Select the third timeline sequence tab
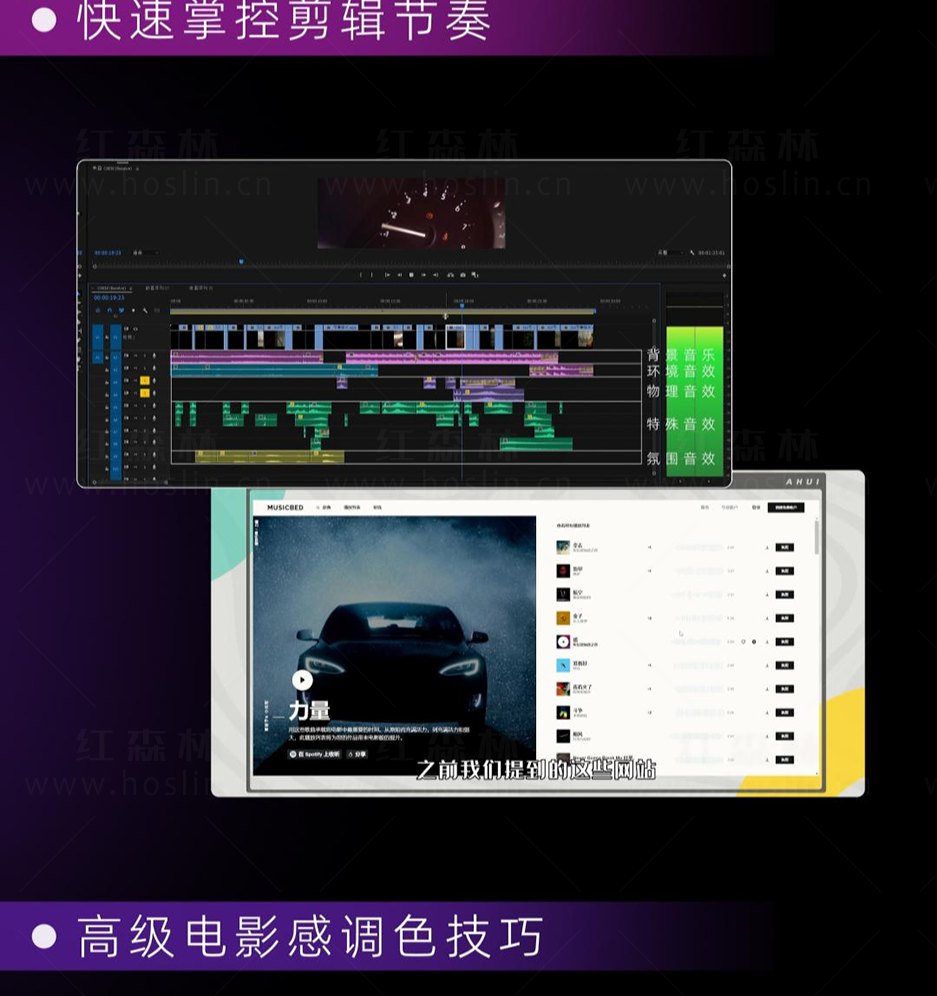 (201, 288)
